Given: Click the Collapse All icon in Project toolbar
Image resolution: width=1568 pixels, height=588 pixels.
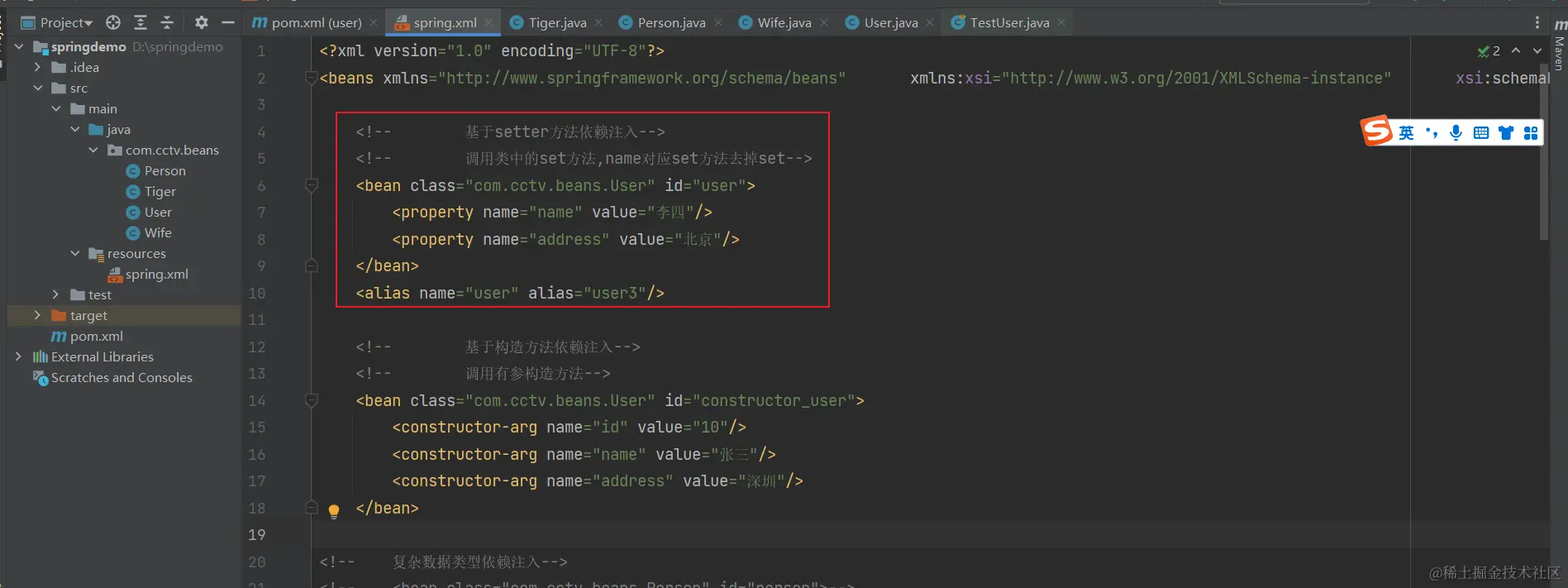Looking at the screenshot, I should tap(167, 22).
